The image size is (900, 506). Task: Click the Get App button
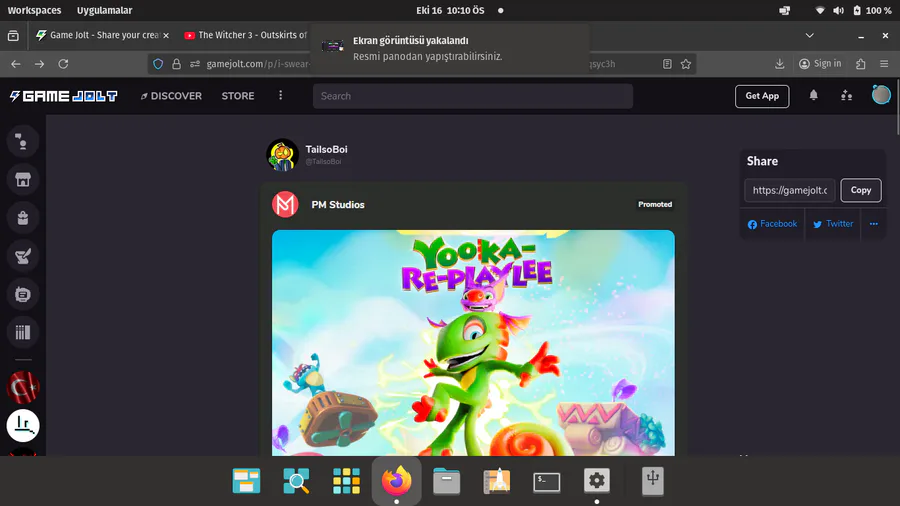pyautogui.click(x=762, y=96)
